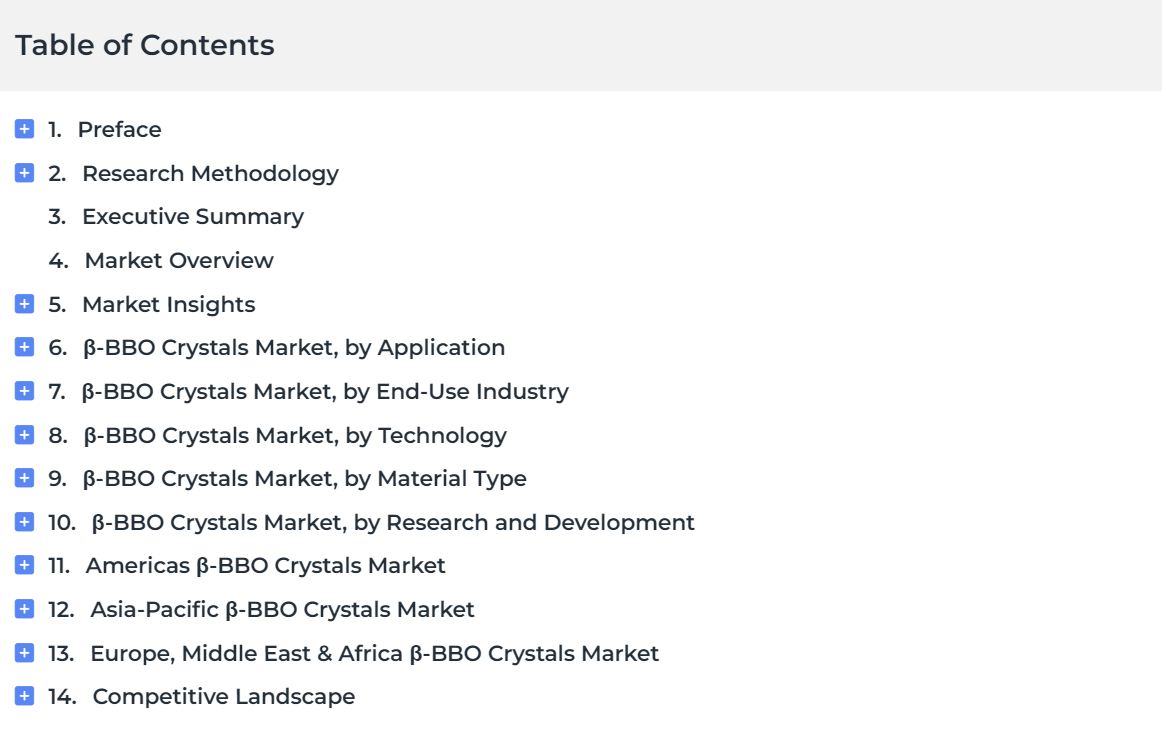The image size is (1162, 738).
Task: Click the Market Insights title
Action: 168,305
